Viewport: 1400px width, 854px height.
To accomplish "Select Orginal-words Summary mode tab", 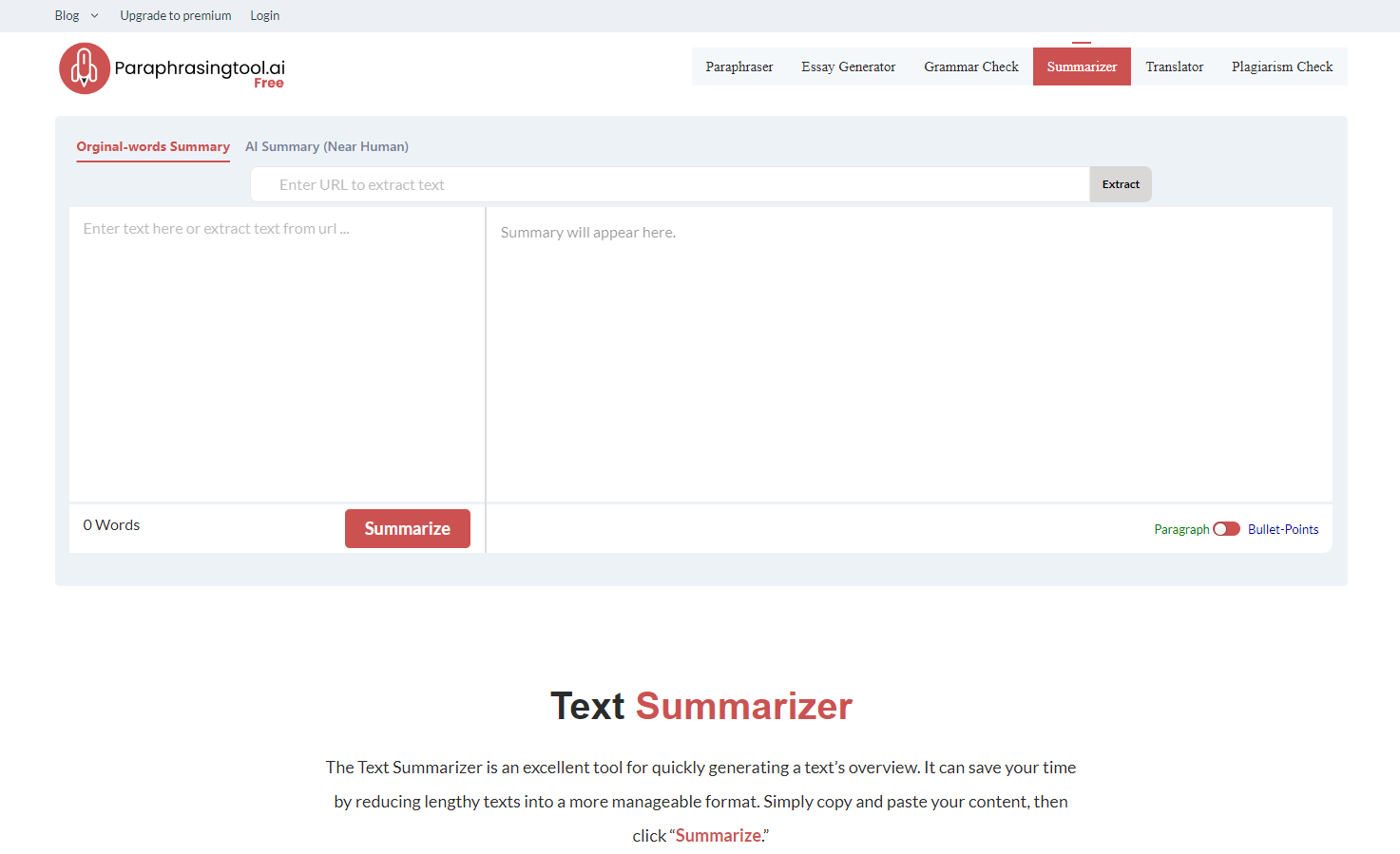I will tap(153, 147).
